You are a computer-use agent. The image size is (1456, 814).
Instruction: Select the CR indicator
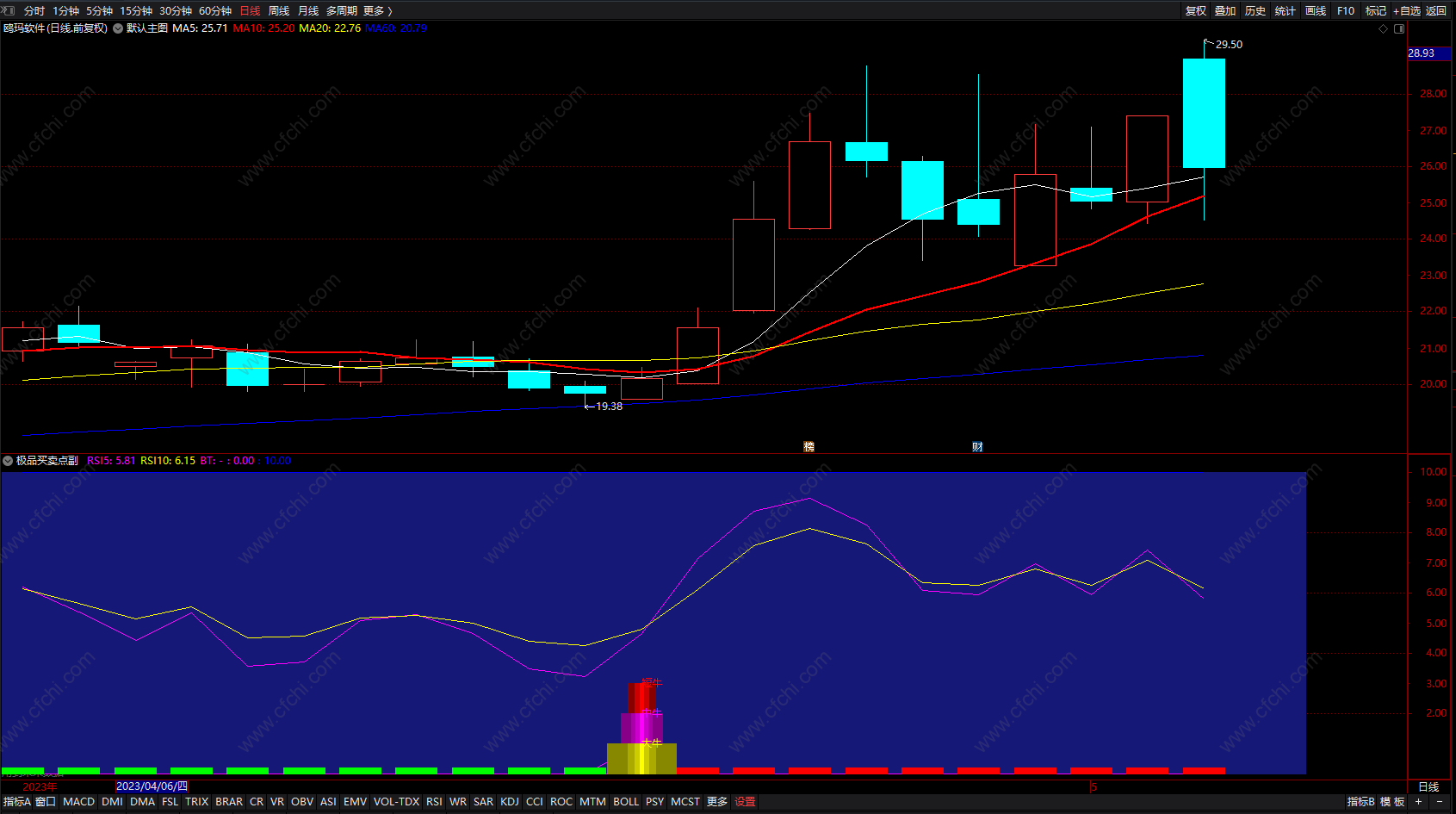[x=257, y=802]
